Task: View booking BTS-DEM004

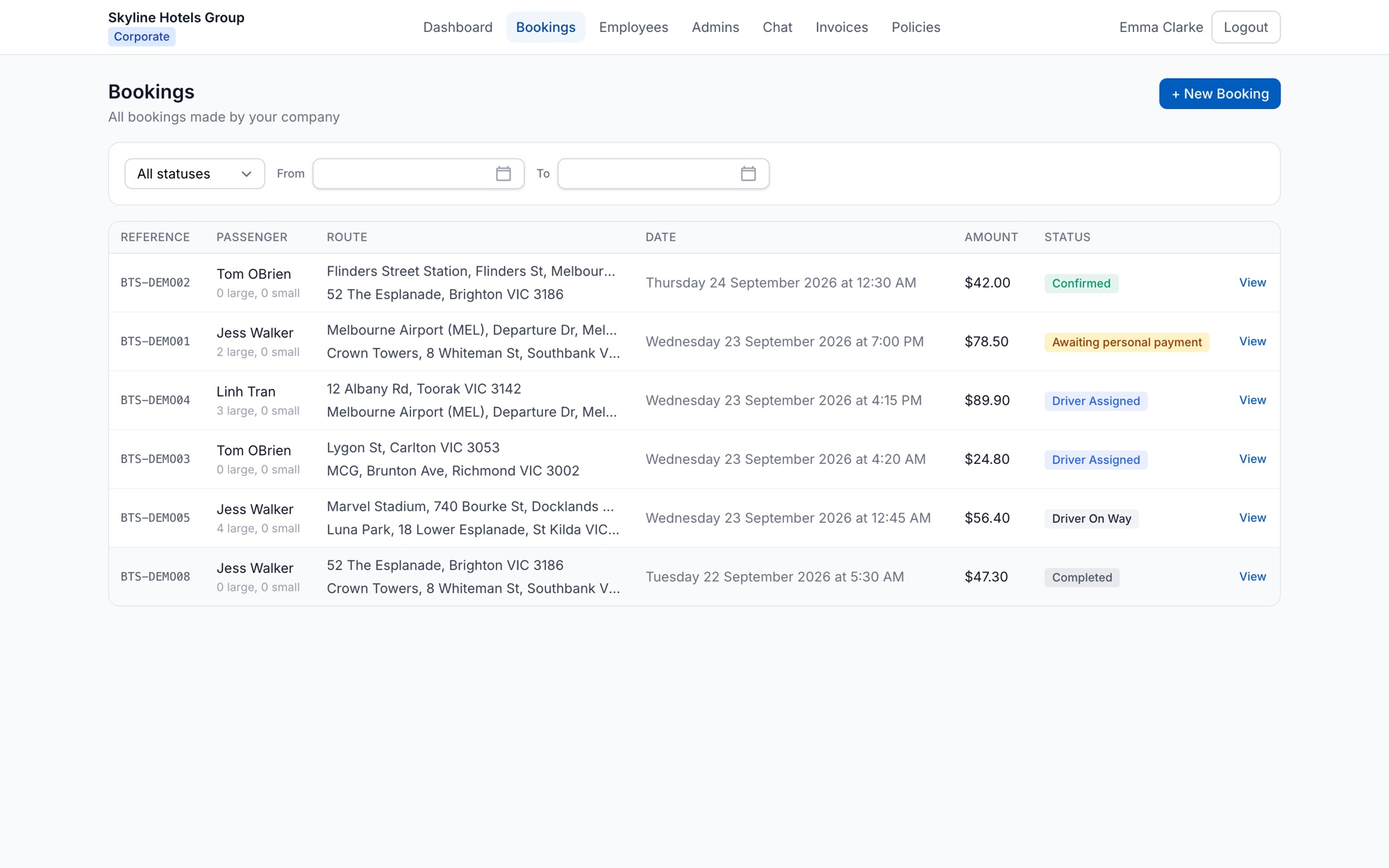Action: pyautogui.click(x=1252, y=400)
